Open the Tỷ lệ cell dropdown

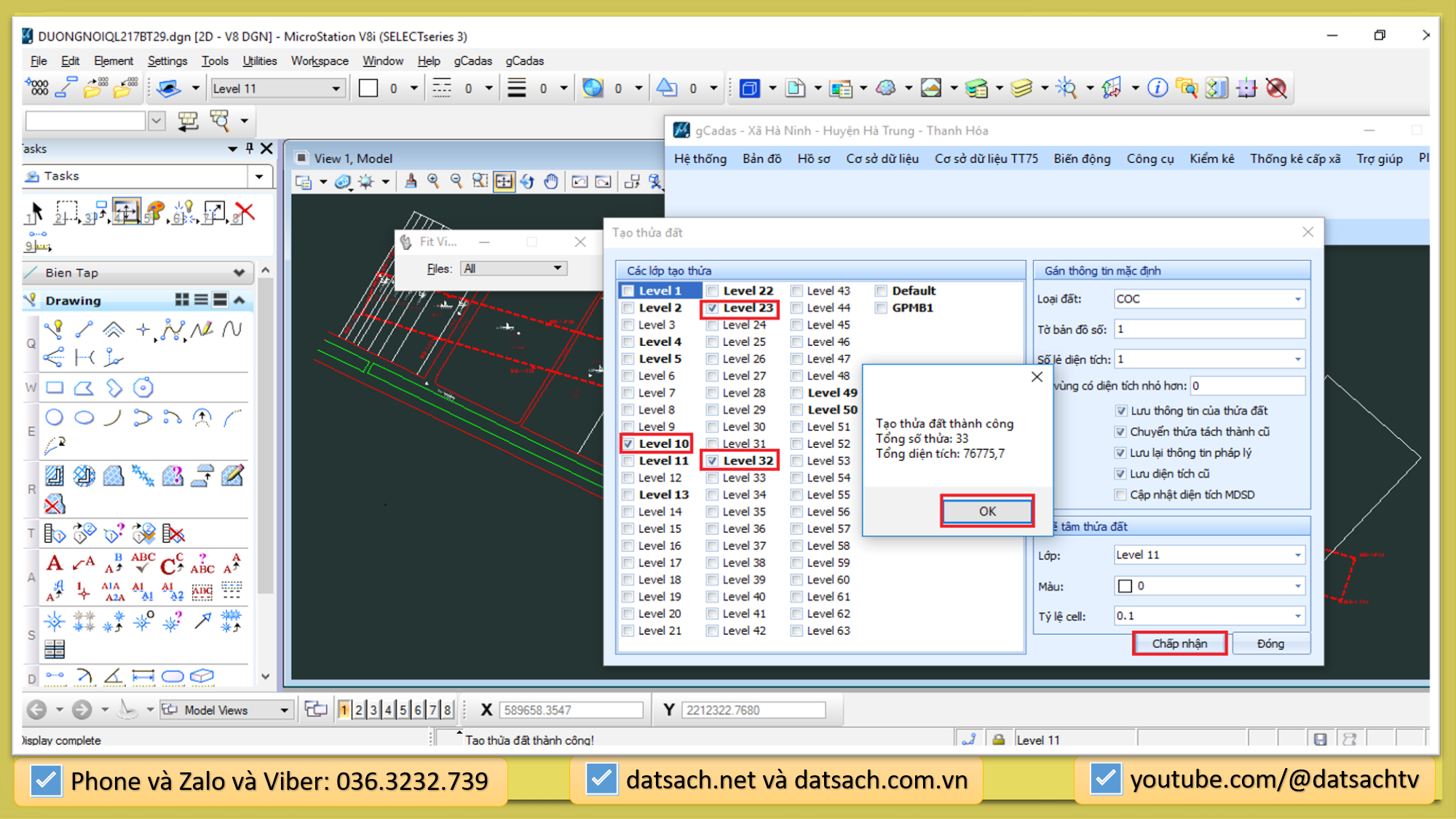click(x=1297, y=616)
